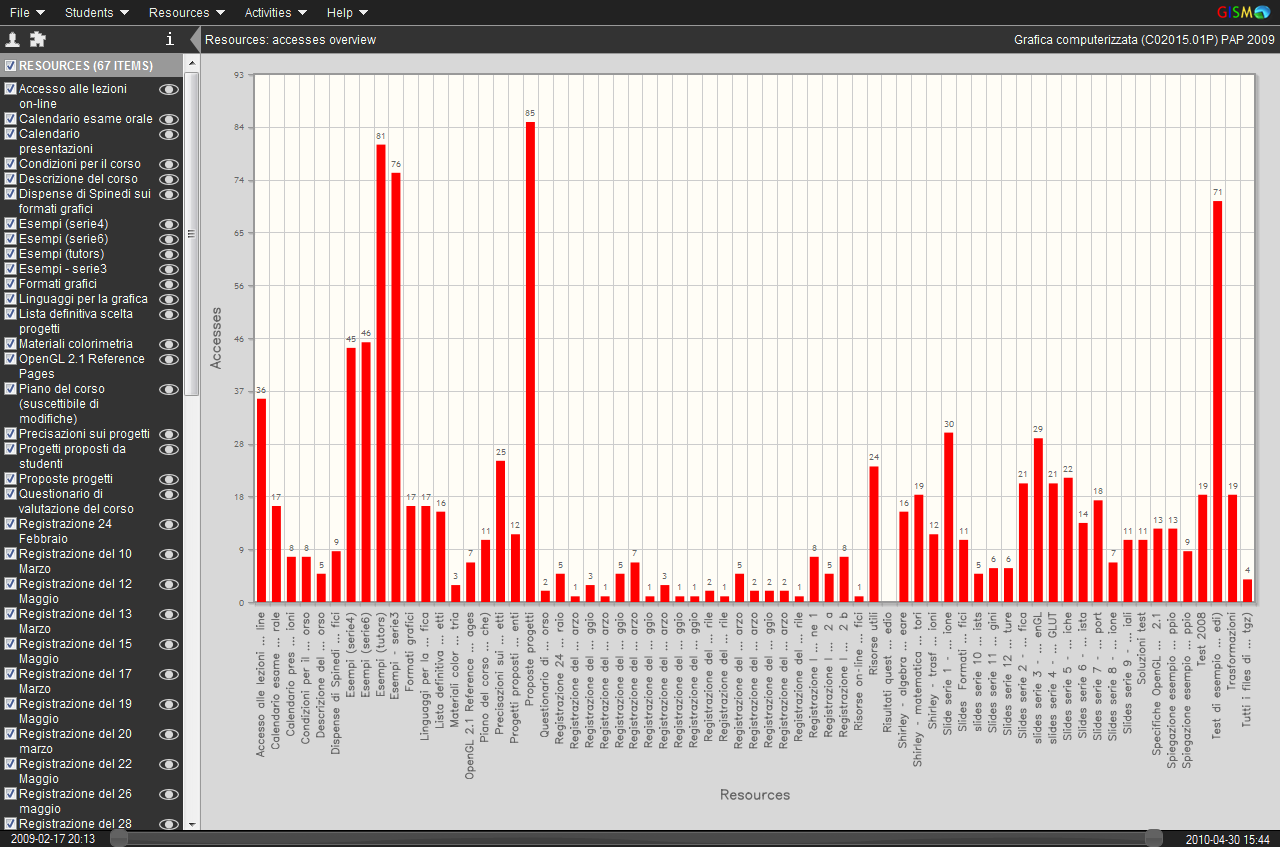Collapse the panel with the left arrow triangle

point(194,40)
